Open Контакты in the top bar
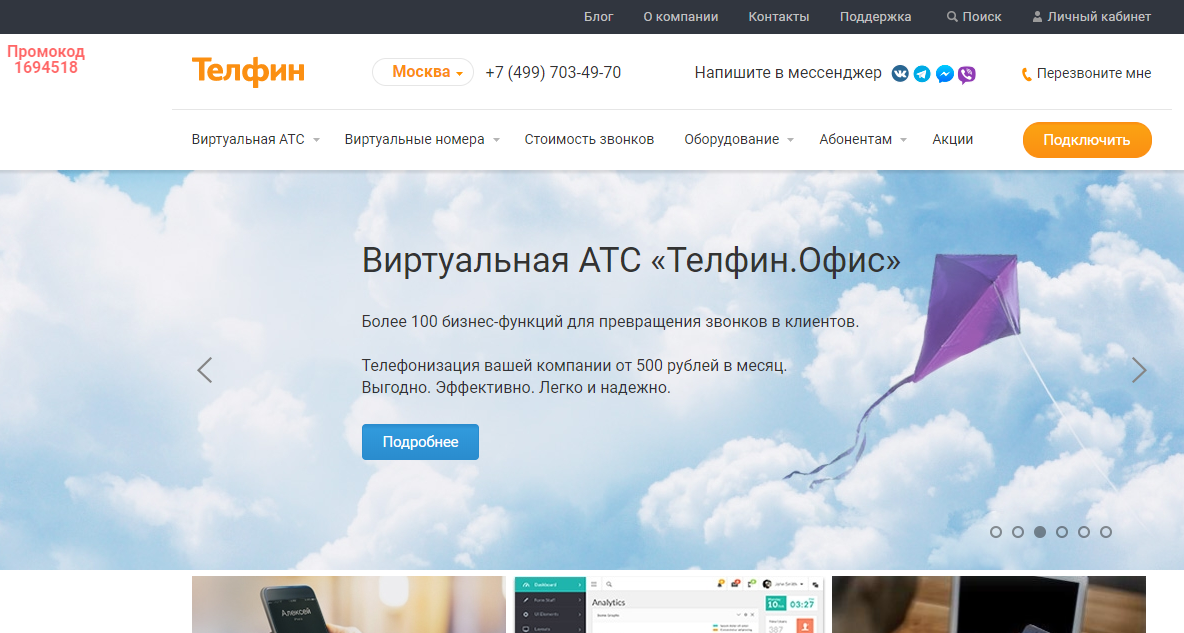This screenshot has width=1184, height=633. pos(779,16)
